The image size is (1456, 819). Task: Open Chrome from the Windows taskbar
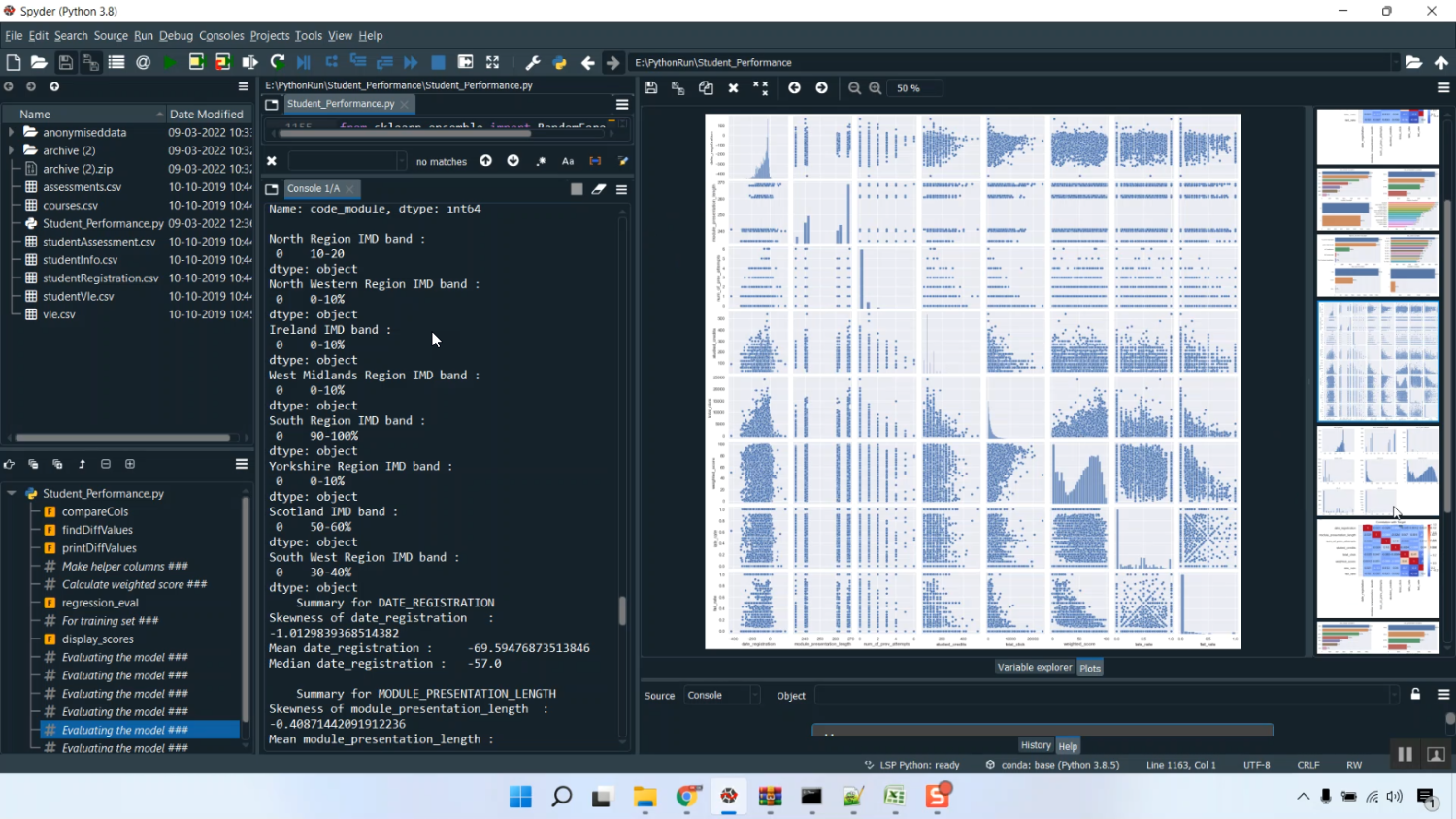point(687,797)
